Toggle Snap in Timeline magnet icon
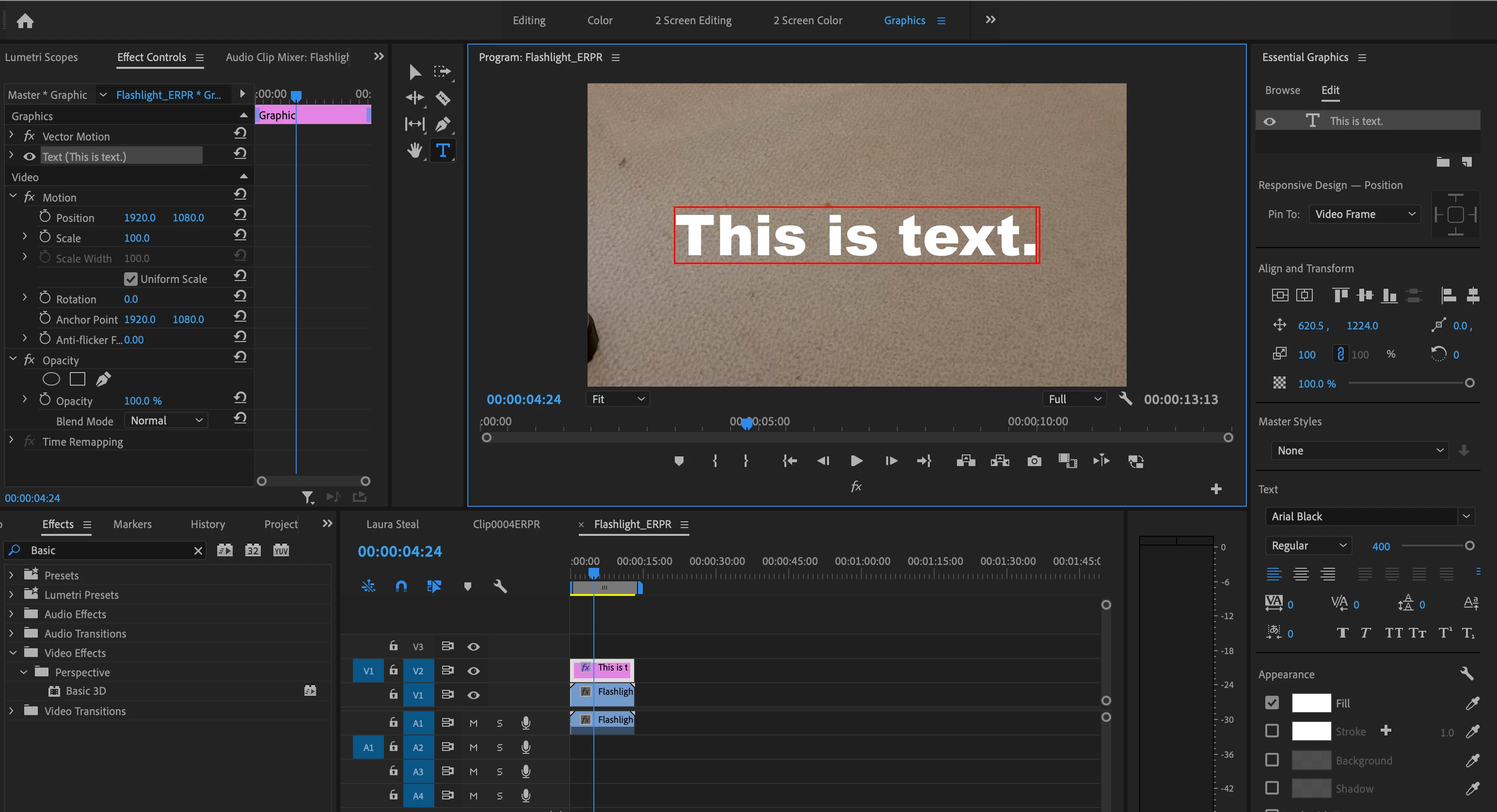 [x=401, y=586]
